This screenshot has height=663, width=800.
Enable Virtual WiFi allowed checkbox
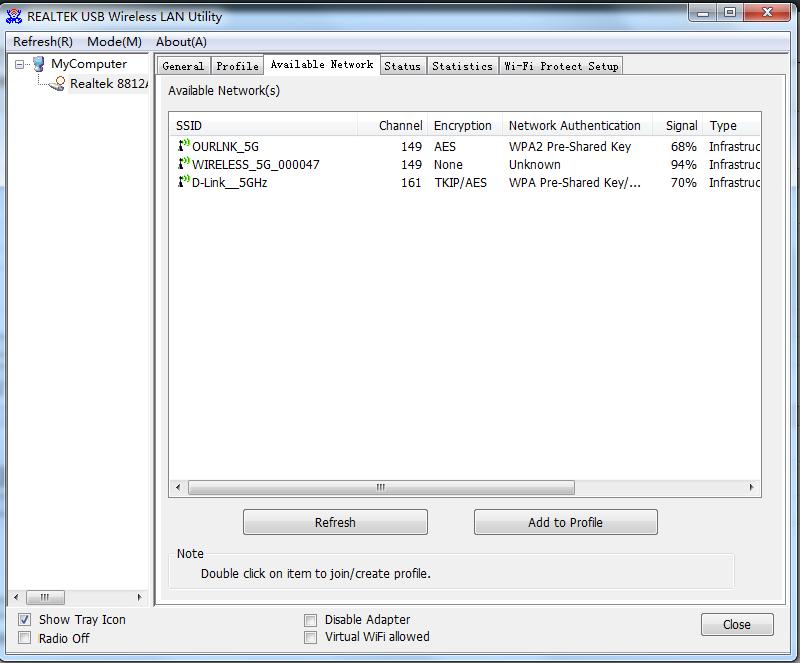(x=310, y=637)
